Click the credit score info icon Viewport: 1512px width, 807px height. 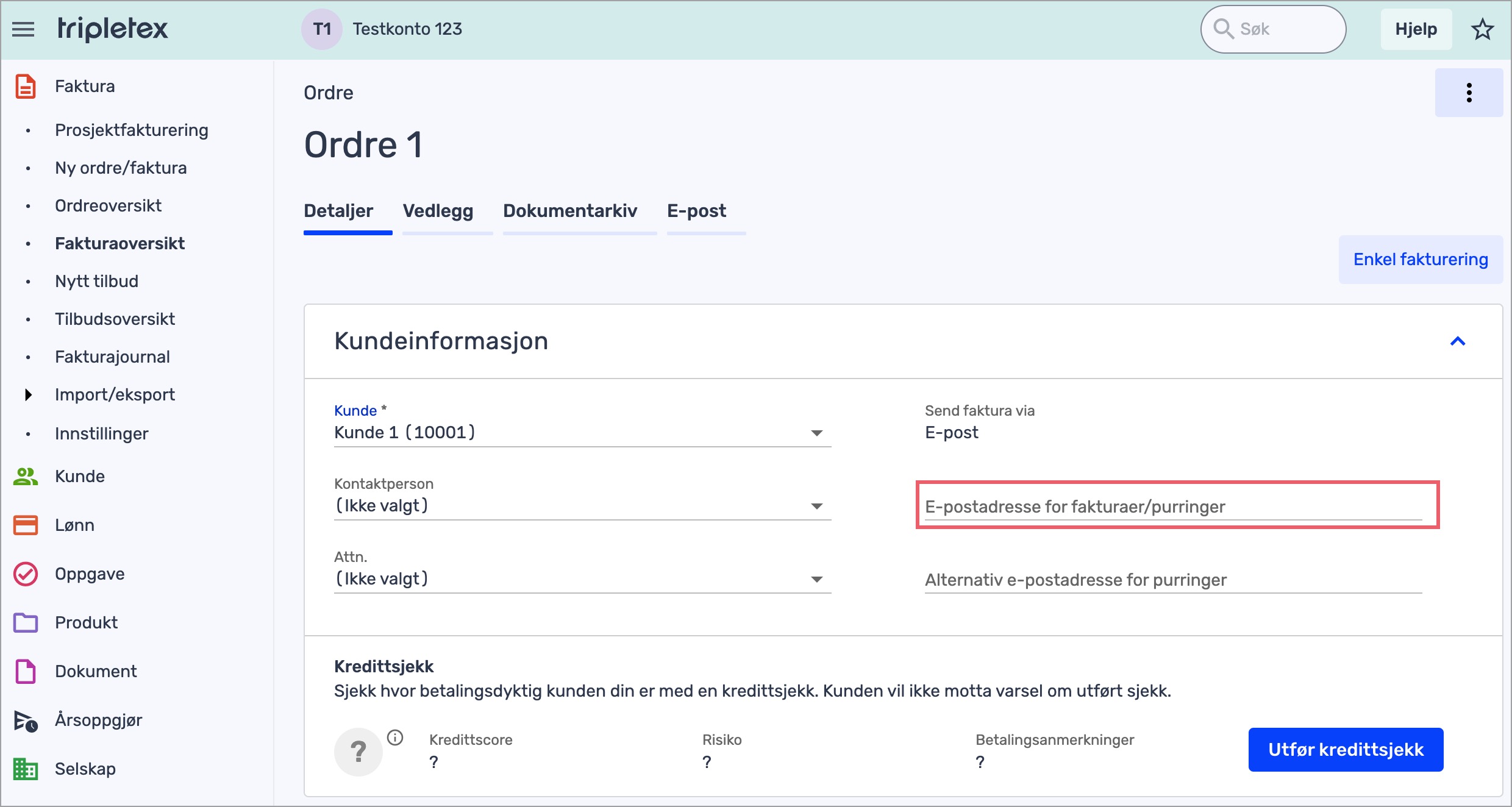(395, 738)
